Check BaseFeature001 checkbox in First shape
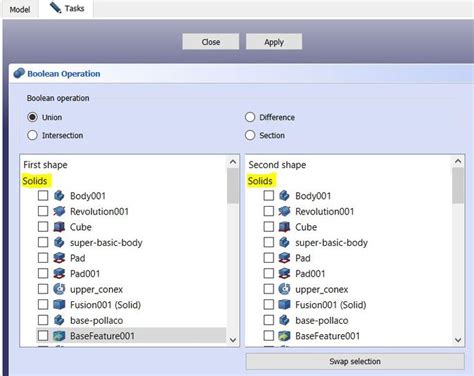Image resolution: width=474 pixels, height=376 pixels. tap(43, 336)
